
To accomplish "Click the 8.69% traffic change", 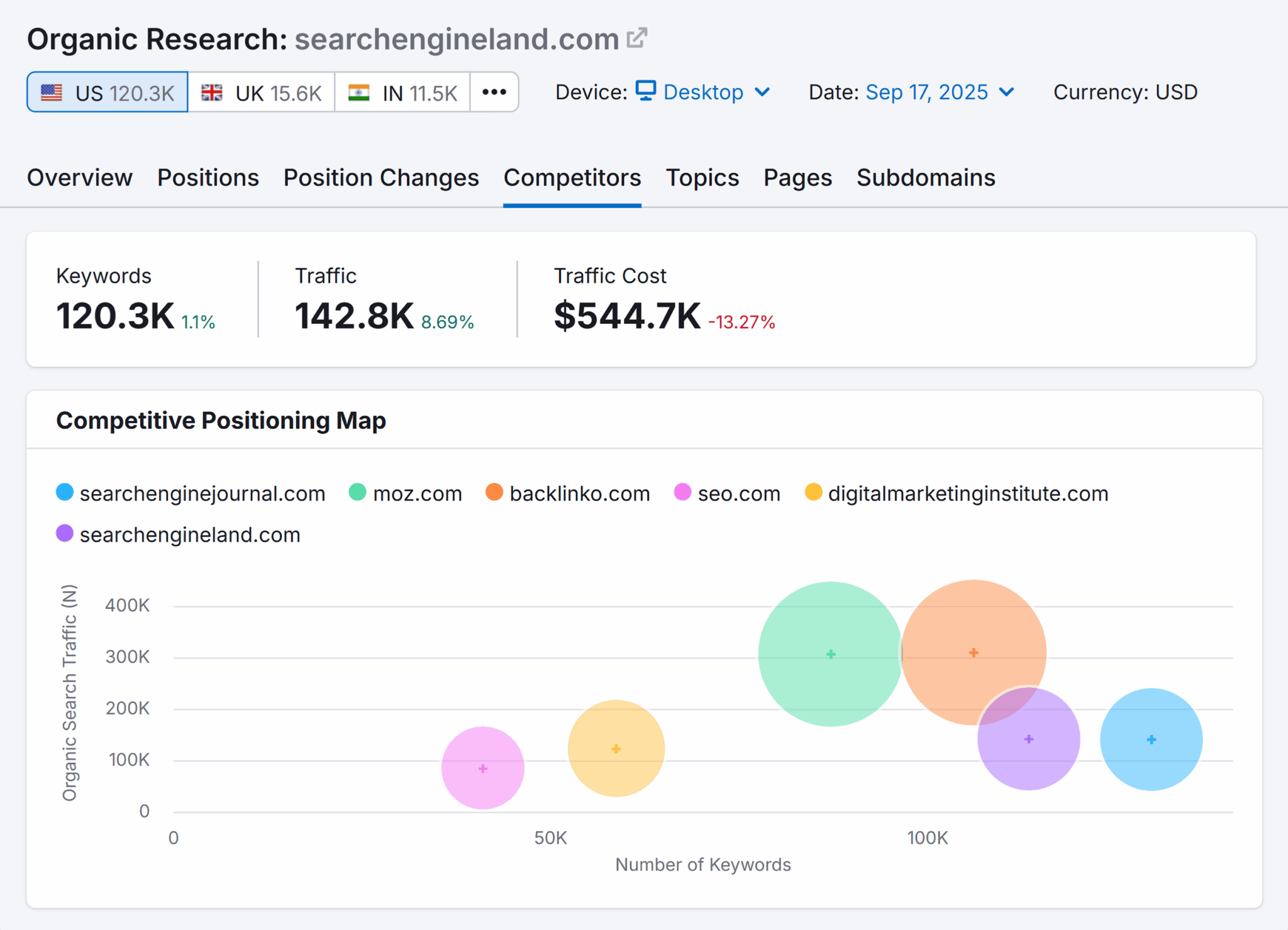I will 447,322.
